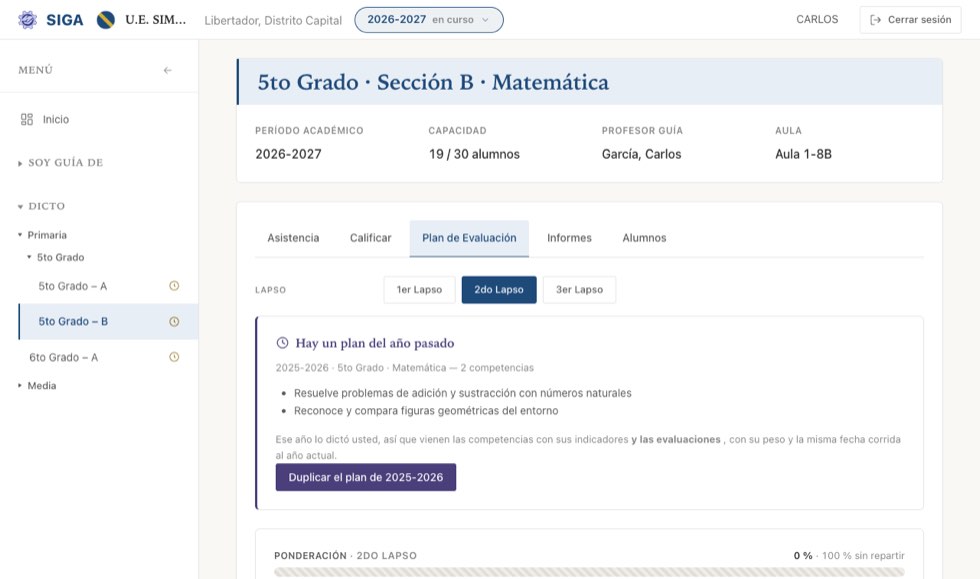Screen dimensions: 980x579
Task: Click the Inicio grid icon
Action: pyautogui.click(x=27, y=119)
